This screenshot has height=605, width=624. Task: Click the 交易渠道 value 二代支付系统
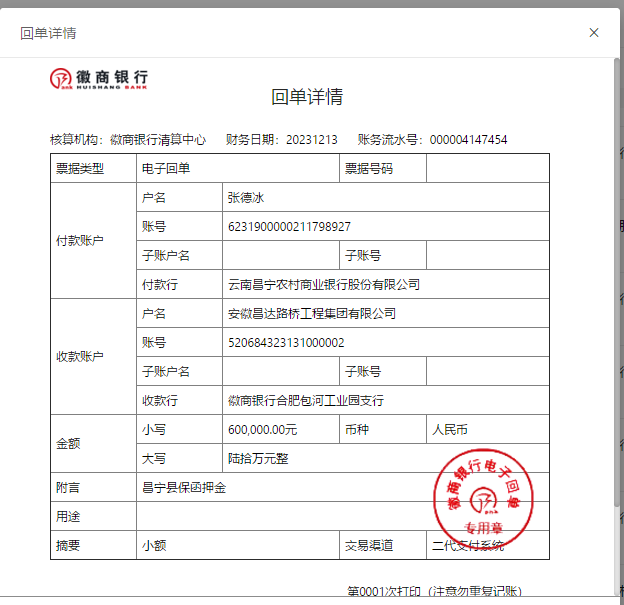[x=467, y=546]
